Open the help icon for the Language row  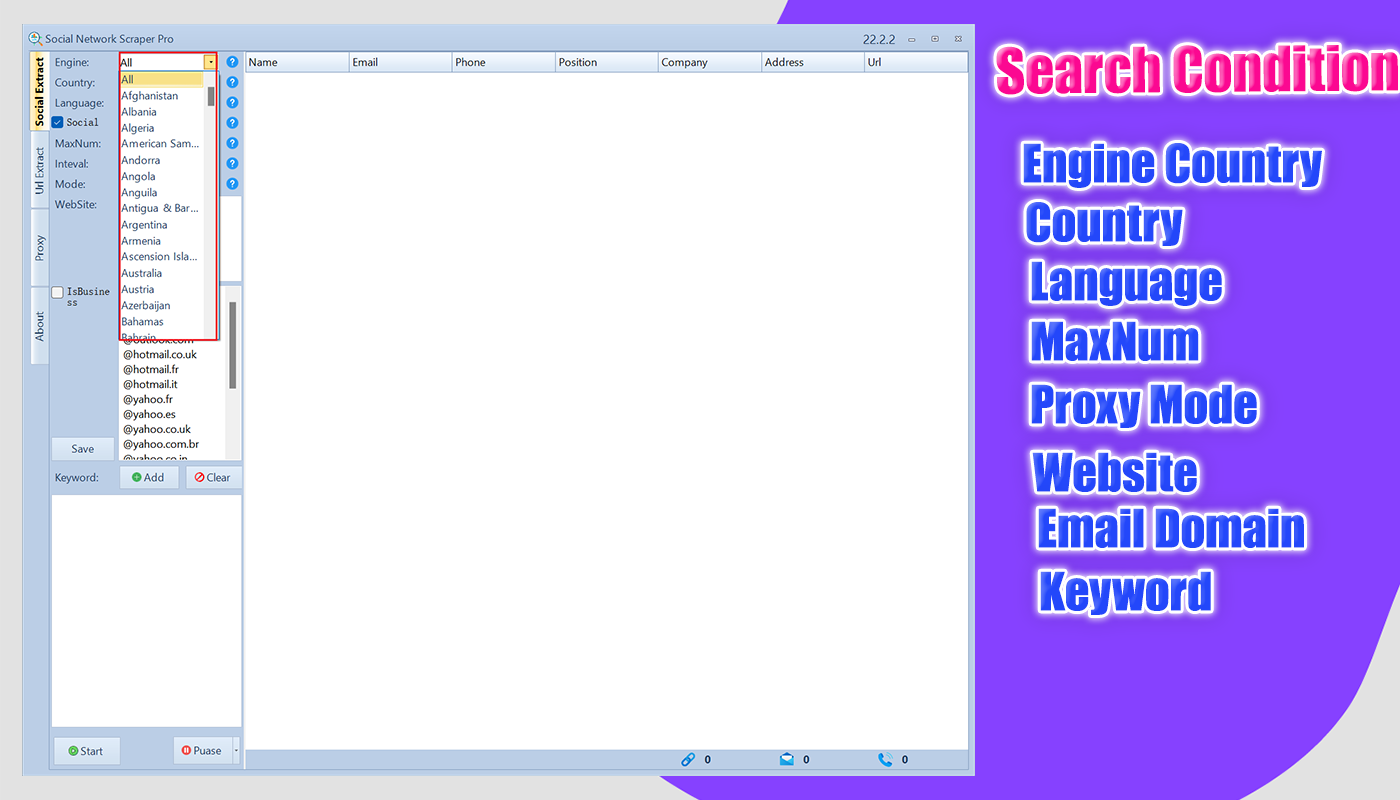[x=232, y=102]
